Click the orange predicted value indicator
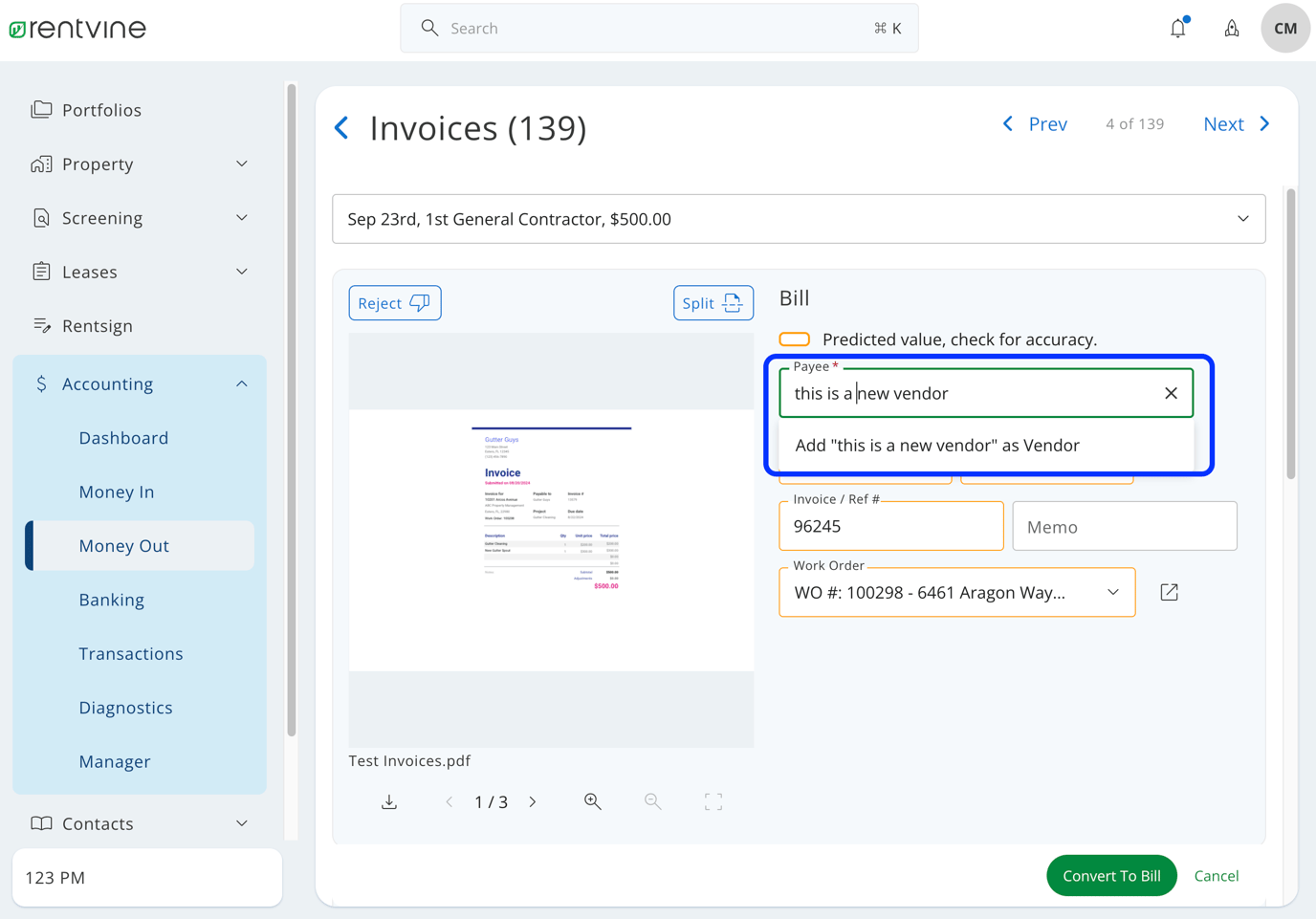The height and width of the screenshot is (919, 1316). pyautogui.click(x=795, y=339)
